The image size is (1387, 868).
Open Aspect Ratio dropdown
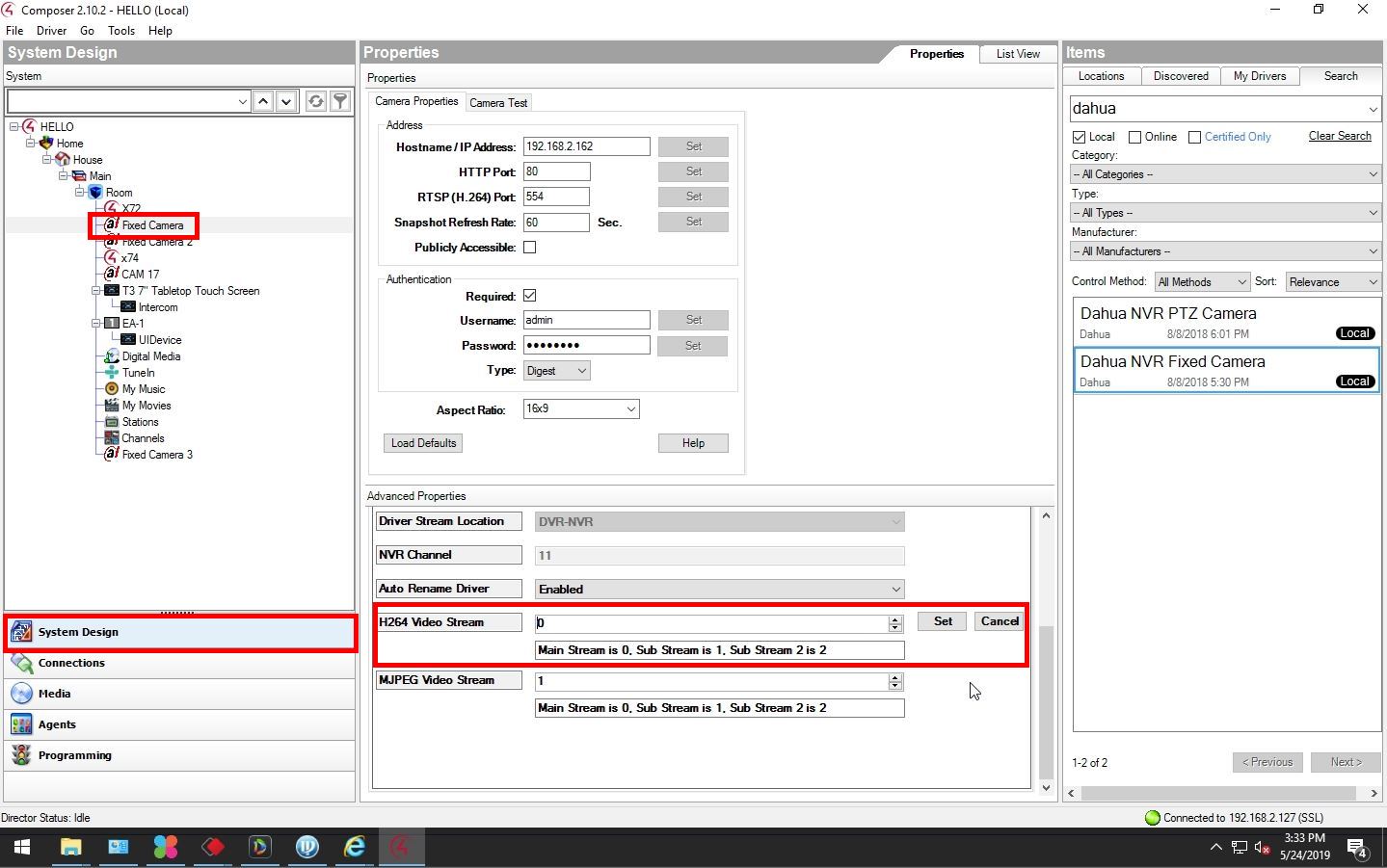point(580,409)
